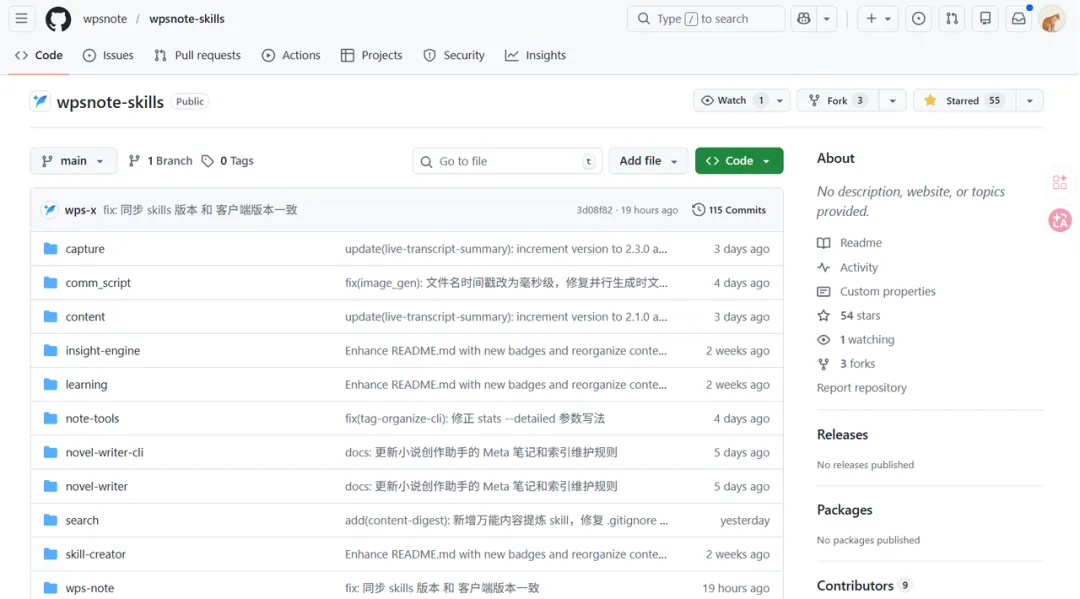The width and height of the screenshot is (1080, 599).
Task: Switch to the Security tab
Action: [454, 55]
